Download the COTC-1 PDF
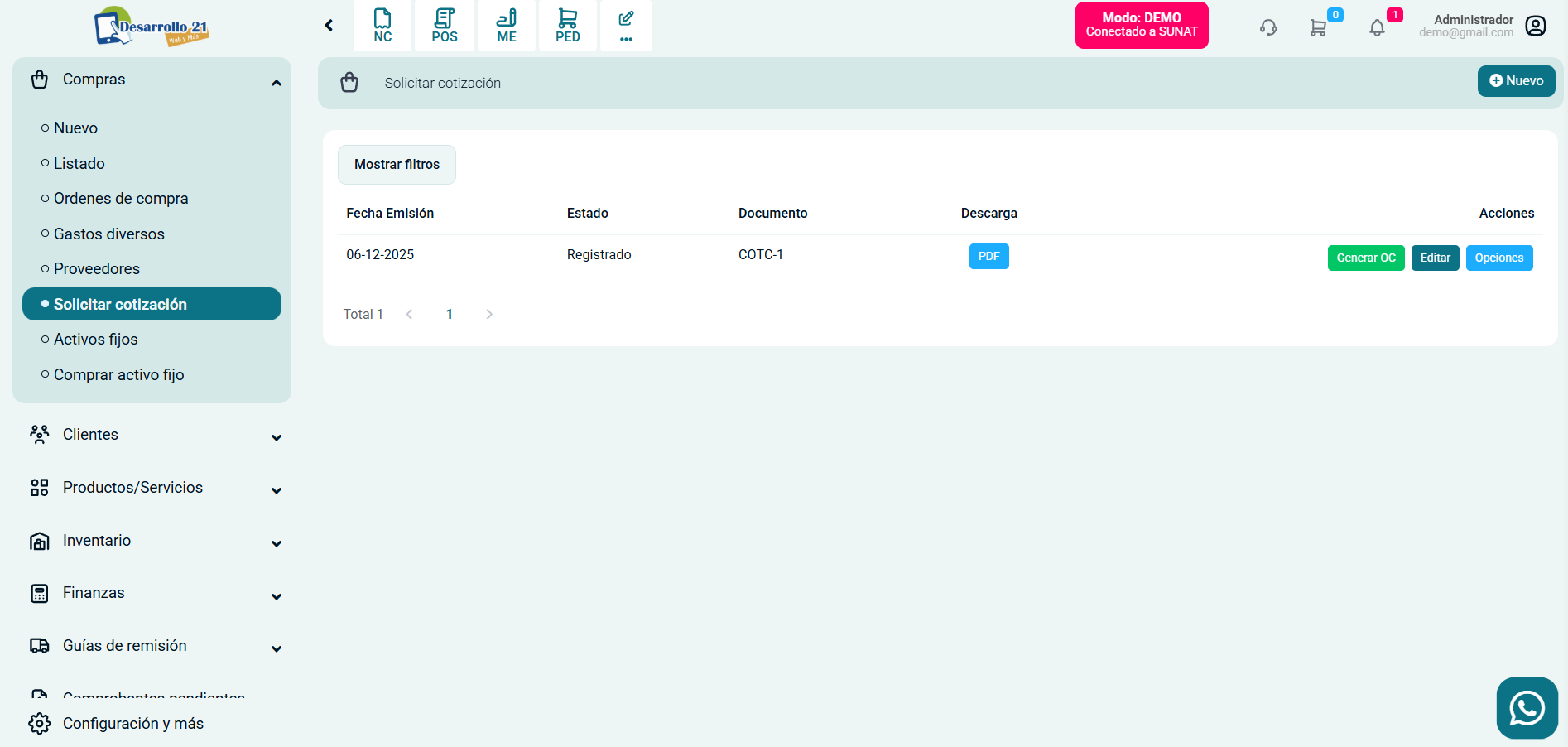This screenshot has height=747, width=1568. [x=988, y=257]
